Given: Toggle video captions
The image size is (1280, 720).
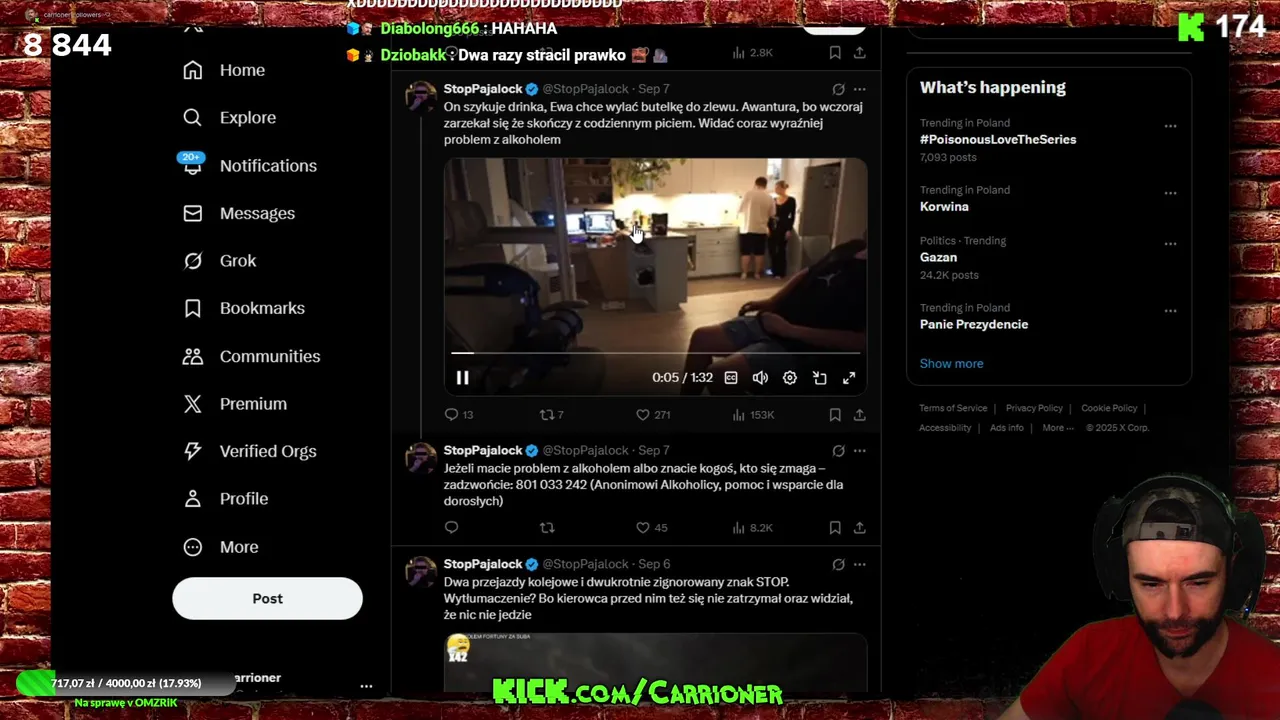Looking at the screenshot, I should [x=731, y=378].
